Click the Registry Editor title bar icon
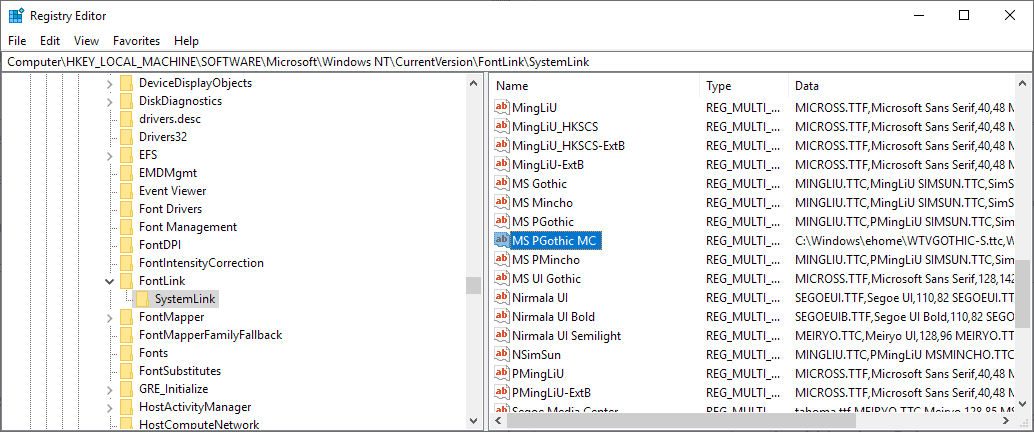Screen dimensions: 1034x432 click(x=16, y=16)
